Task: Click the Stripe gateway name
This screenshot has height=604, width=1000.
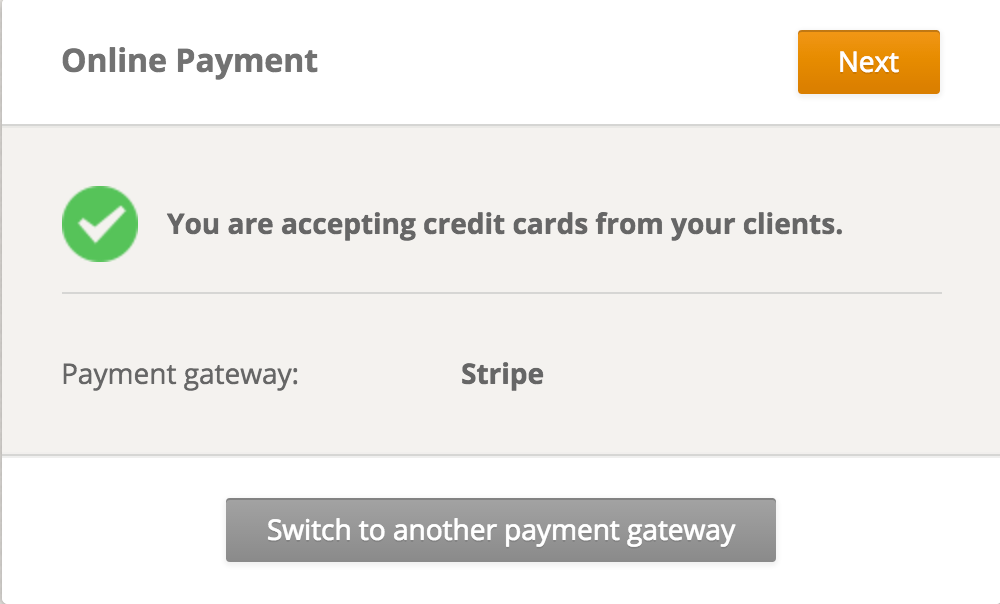Action: [502, 374]
